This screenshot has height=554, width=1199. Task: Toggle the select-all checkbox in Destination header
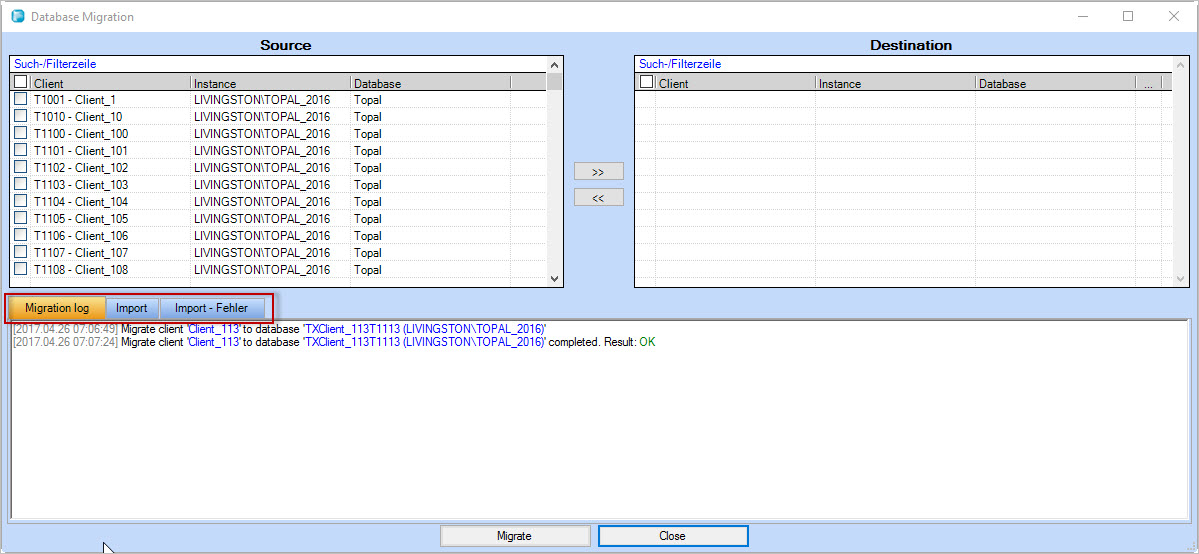646,83
